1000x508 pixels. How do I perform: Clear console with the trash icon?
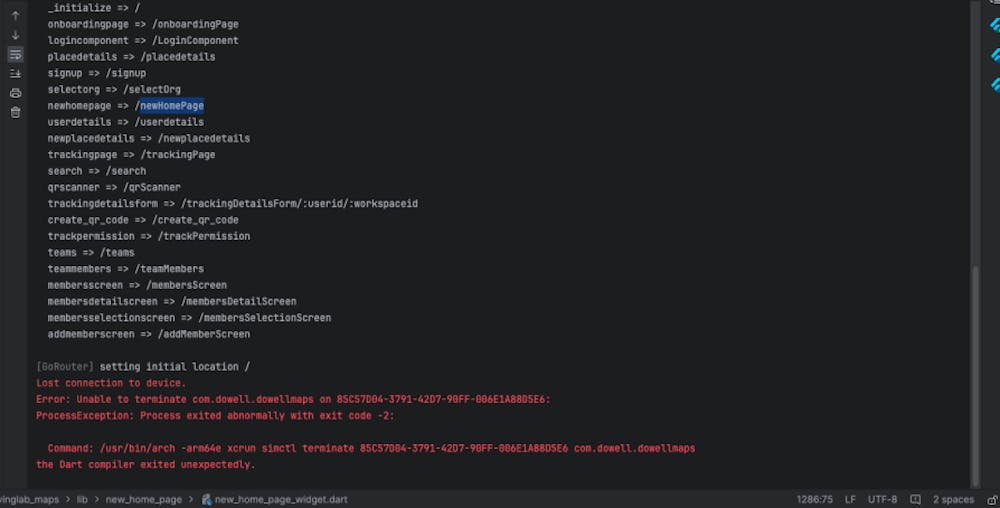(x=15, y=112)
